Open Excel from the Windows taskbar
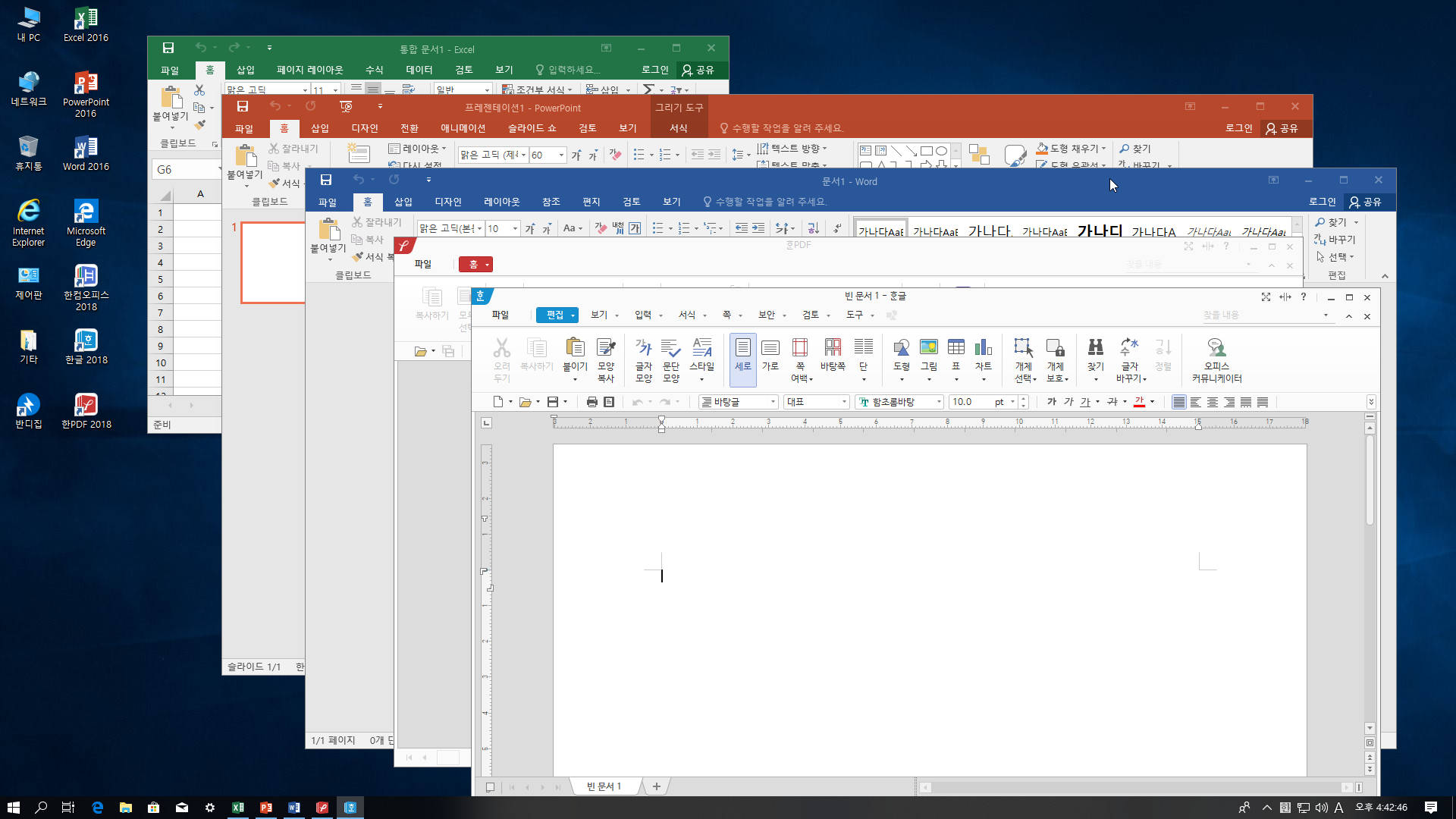This screenshot has width=1456, height=819. (238, 808)
